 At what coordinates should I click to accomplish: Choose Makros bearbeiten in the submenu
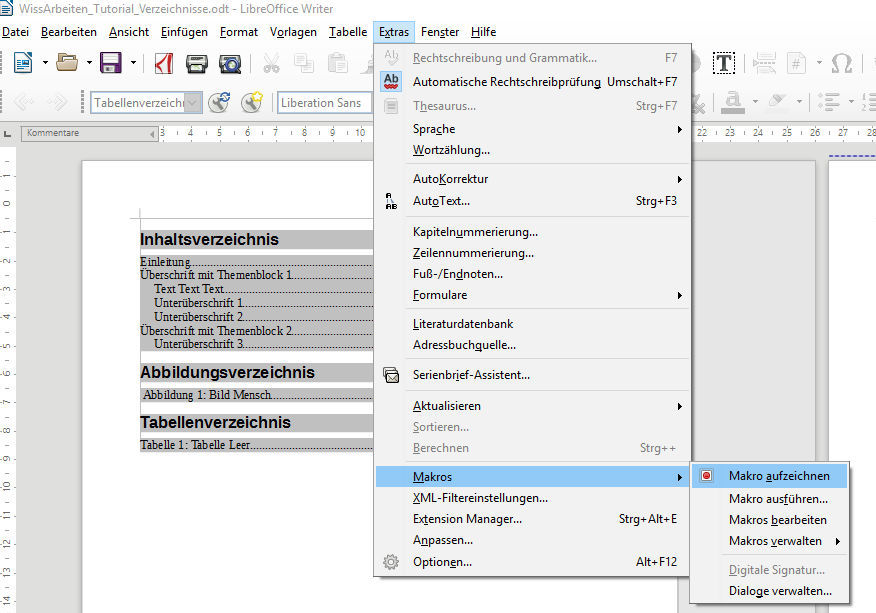pos(770,520)
